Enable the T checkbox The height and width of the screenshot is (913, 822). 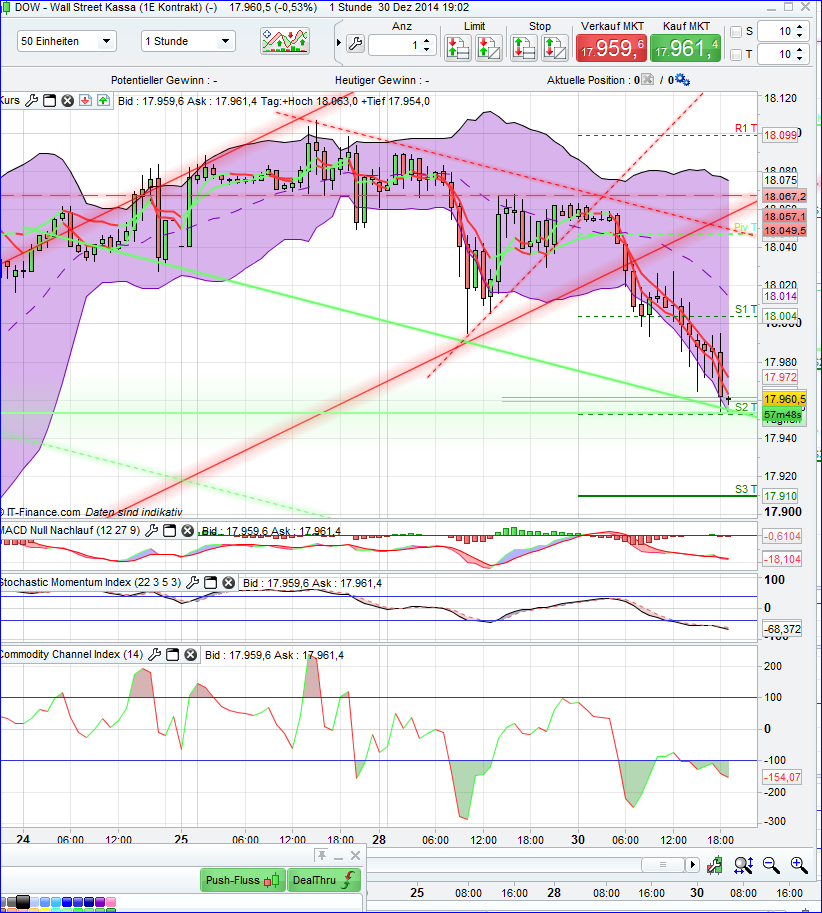(737, 52)
